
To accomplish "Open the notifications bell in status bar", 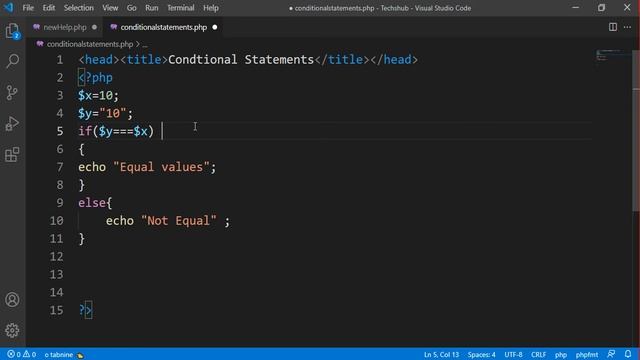I will (x=628, y=354).
